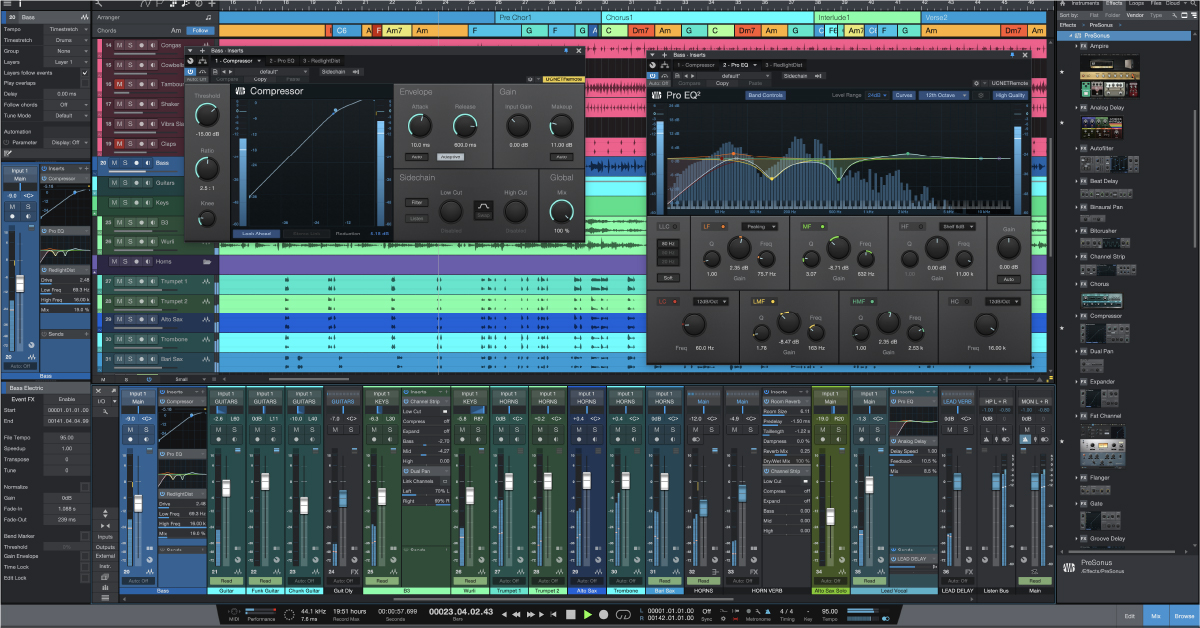Click the Compressor Mix knob
The image size is (1200, 628).
(561, 210)
